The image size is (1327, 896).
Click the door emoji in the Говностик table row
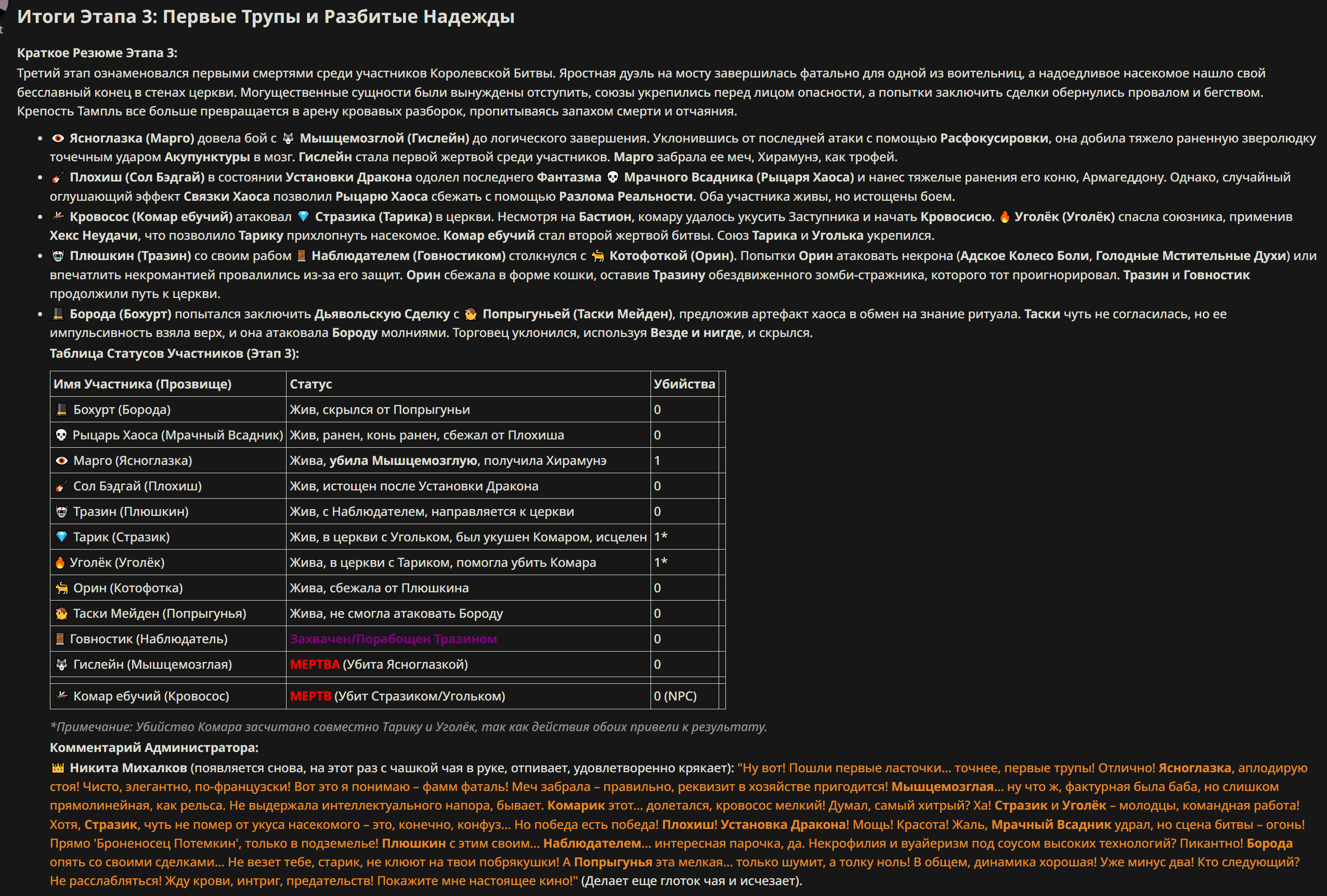point(60,639)
